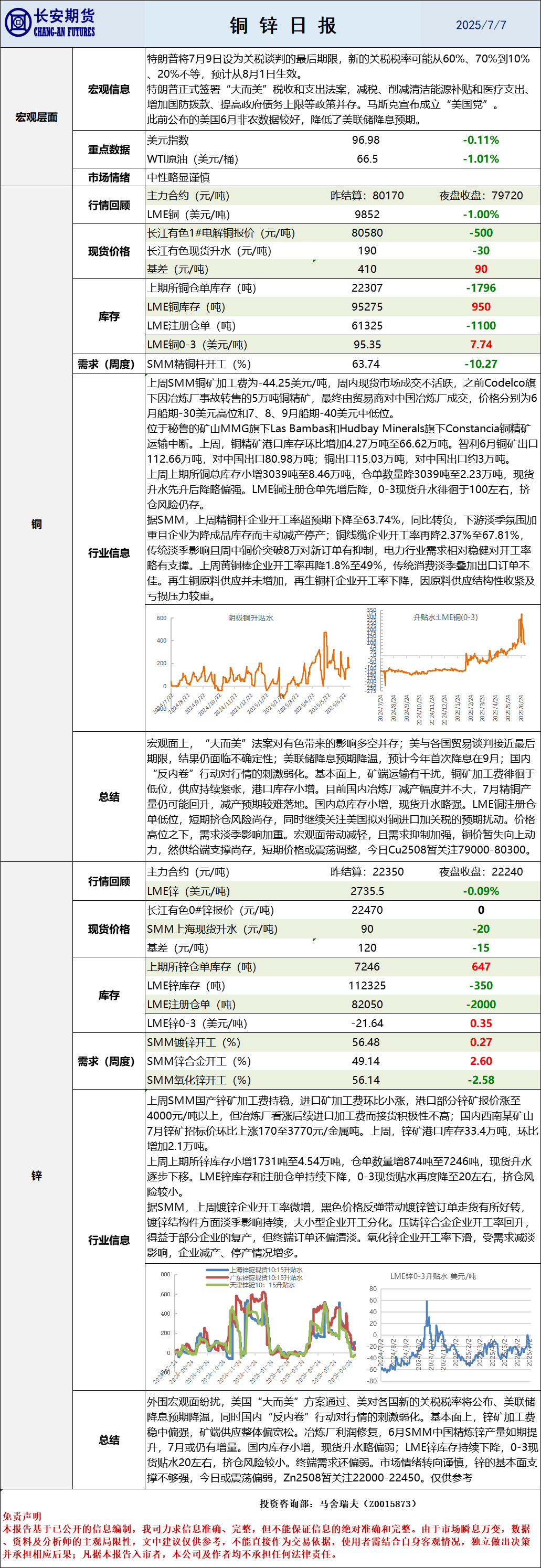
Task: Click the -500 change for 电解铜报价
Action: pyautogui.click(x=481, y=232)
